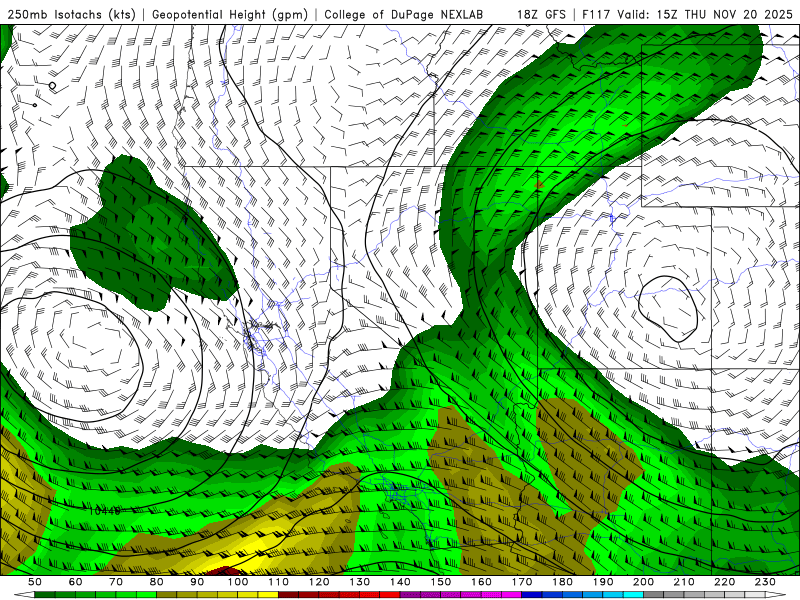Click the small closed contour circle at upper left
The width and height of the screenshot is (800, 600).
(52, 85)
